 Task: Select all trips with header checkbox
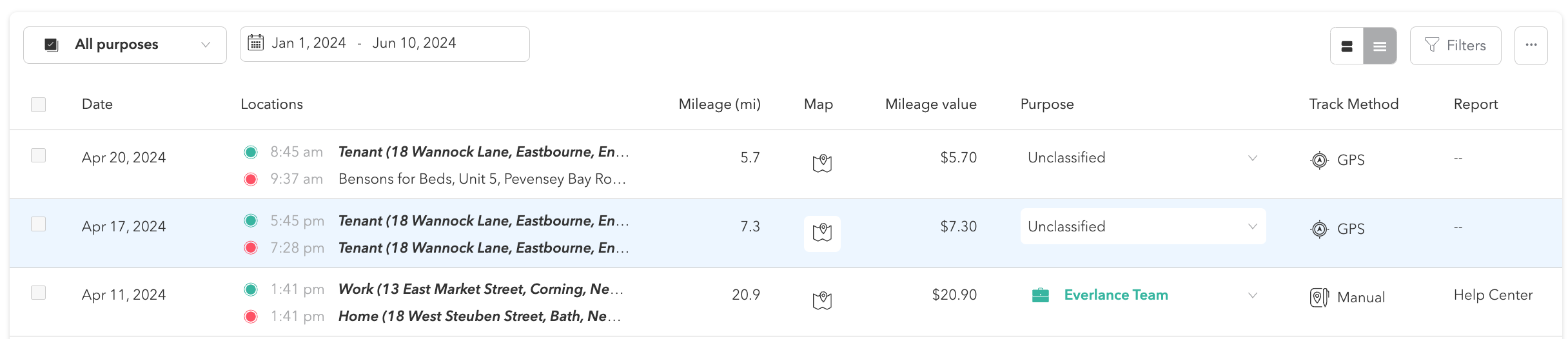(x=39, y=104)
